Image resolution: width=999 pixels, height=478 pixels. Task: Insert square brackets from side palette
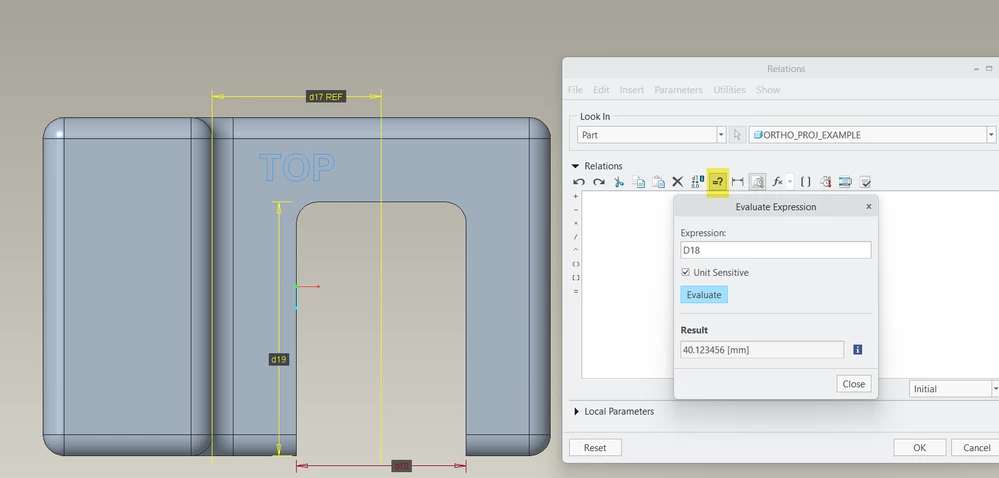(x=576, y=278)
